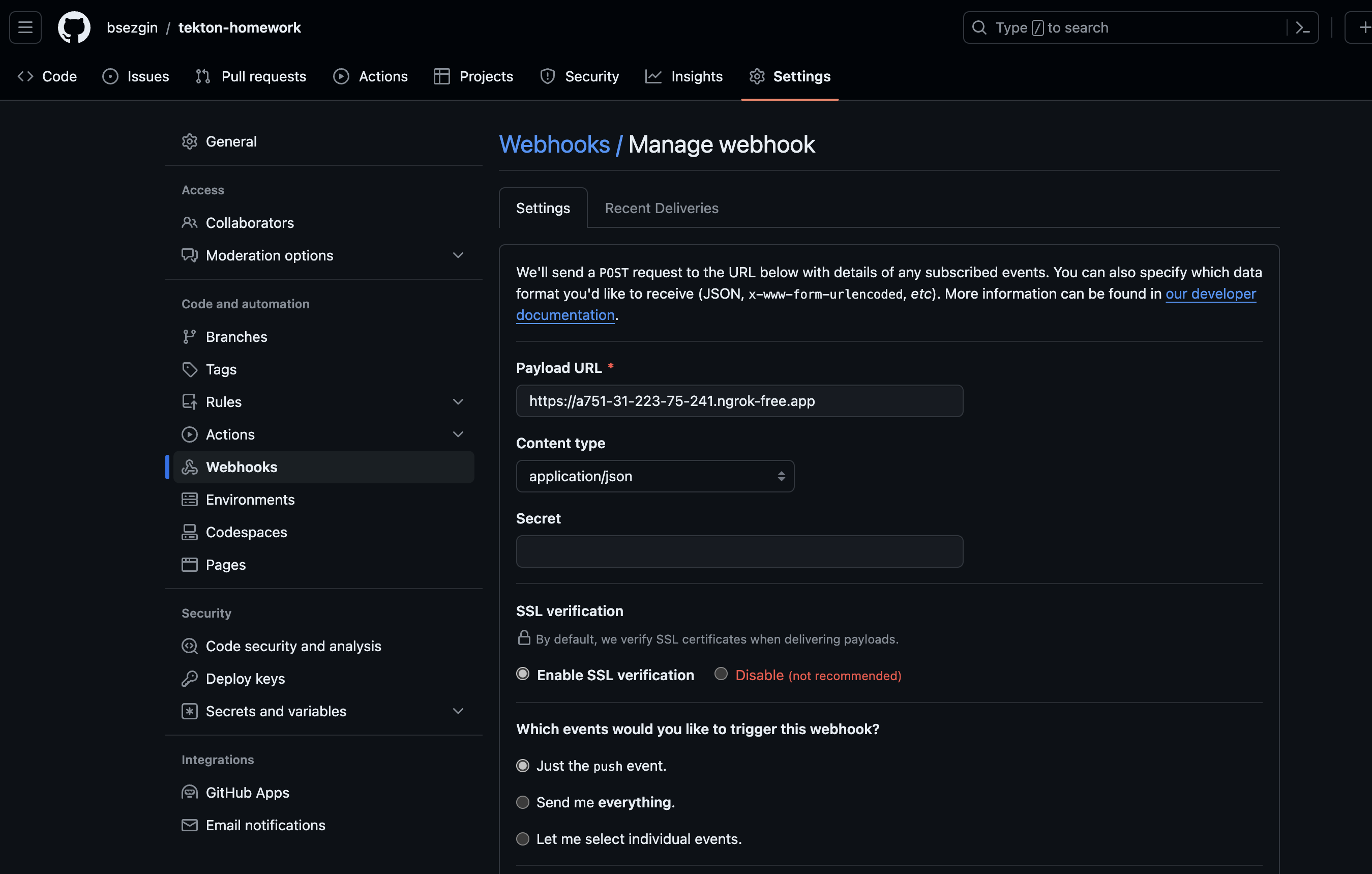Select Send me everything option
Viewport: 1372px width, 874px height.
click(x=522, y=802)
